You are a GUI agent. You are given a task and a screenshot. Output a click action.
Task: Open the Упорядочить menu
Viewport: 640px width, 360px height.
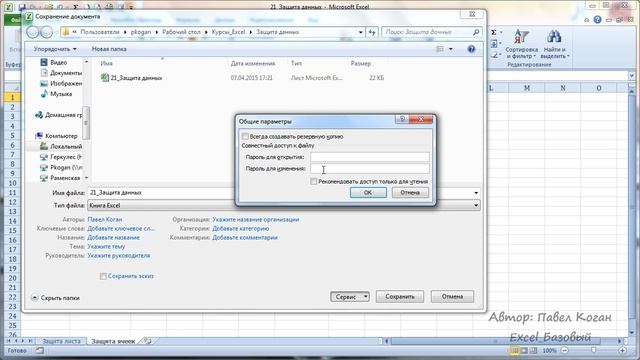[55, 49]
